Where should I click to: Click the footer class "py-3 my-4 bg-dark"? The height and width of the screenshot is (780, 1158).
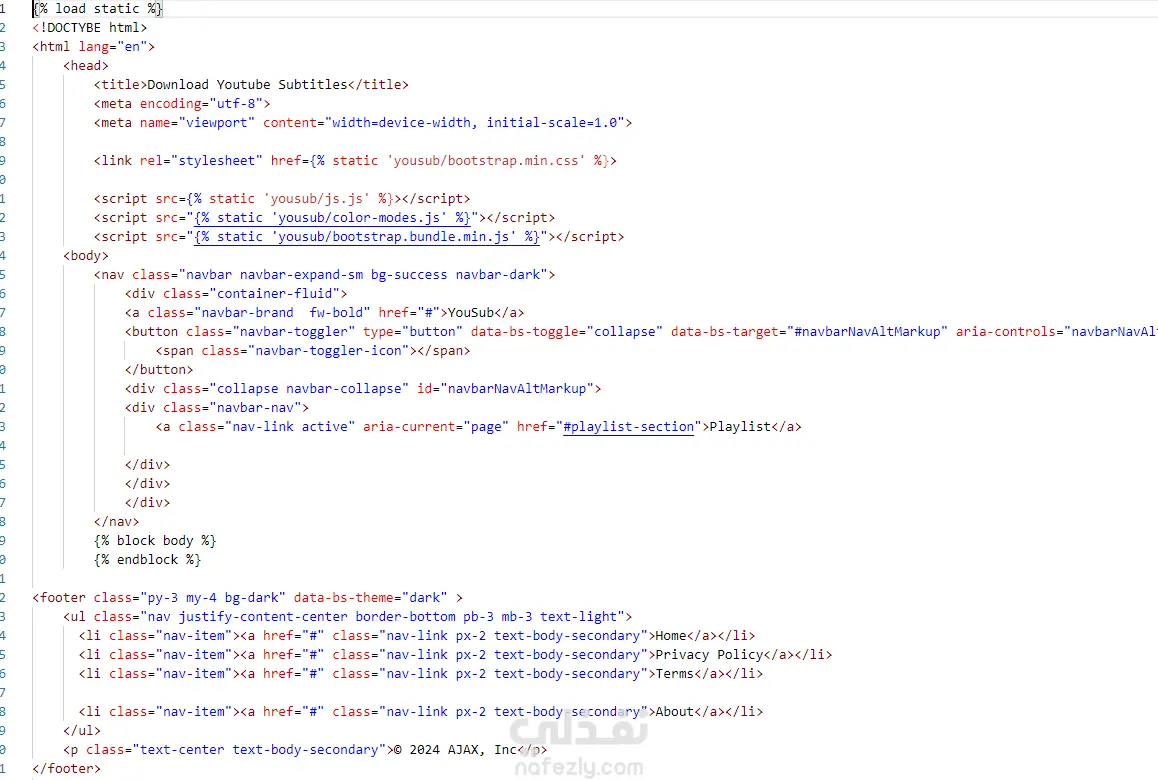click(x=213, y=598)
